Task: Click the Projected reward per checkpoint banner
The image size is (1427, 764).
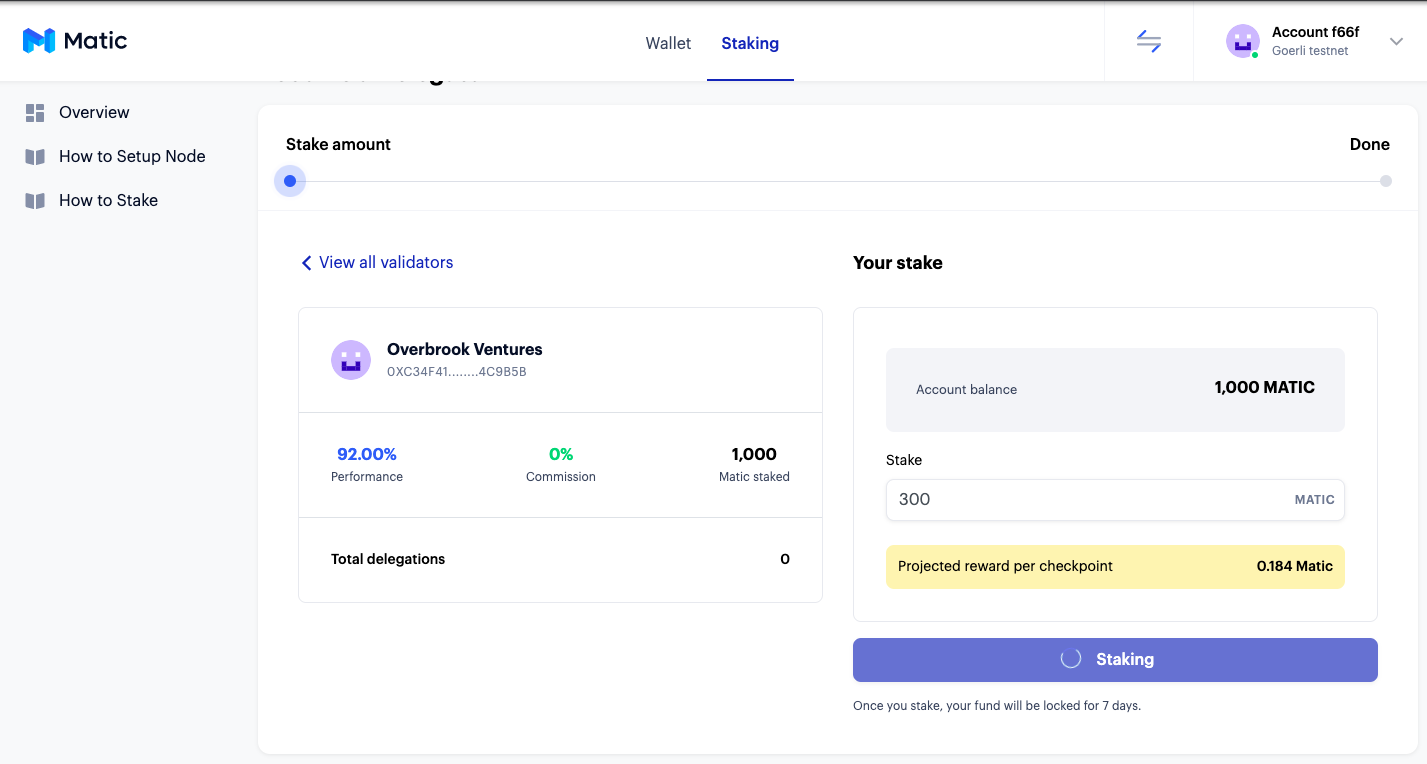Action: click(x=1115, y=567)
